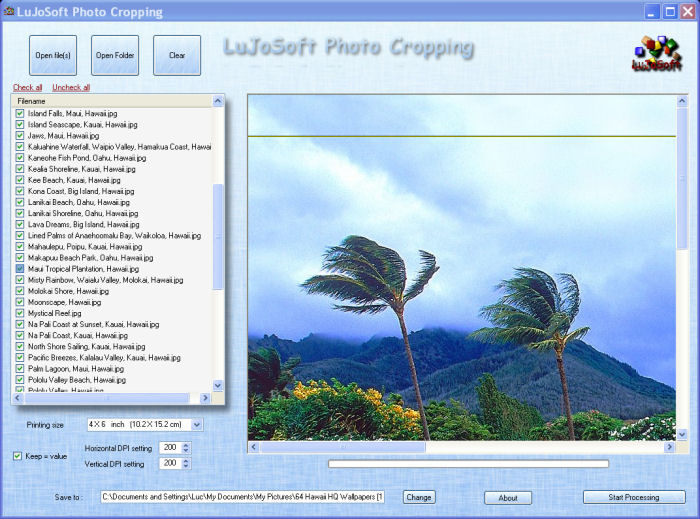Click the processing progress bar
Screen dimensions: 700x519
click(x=468, y=464)
